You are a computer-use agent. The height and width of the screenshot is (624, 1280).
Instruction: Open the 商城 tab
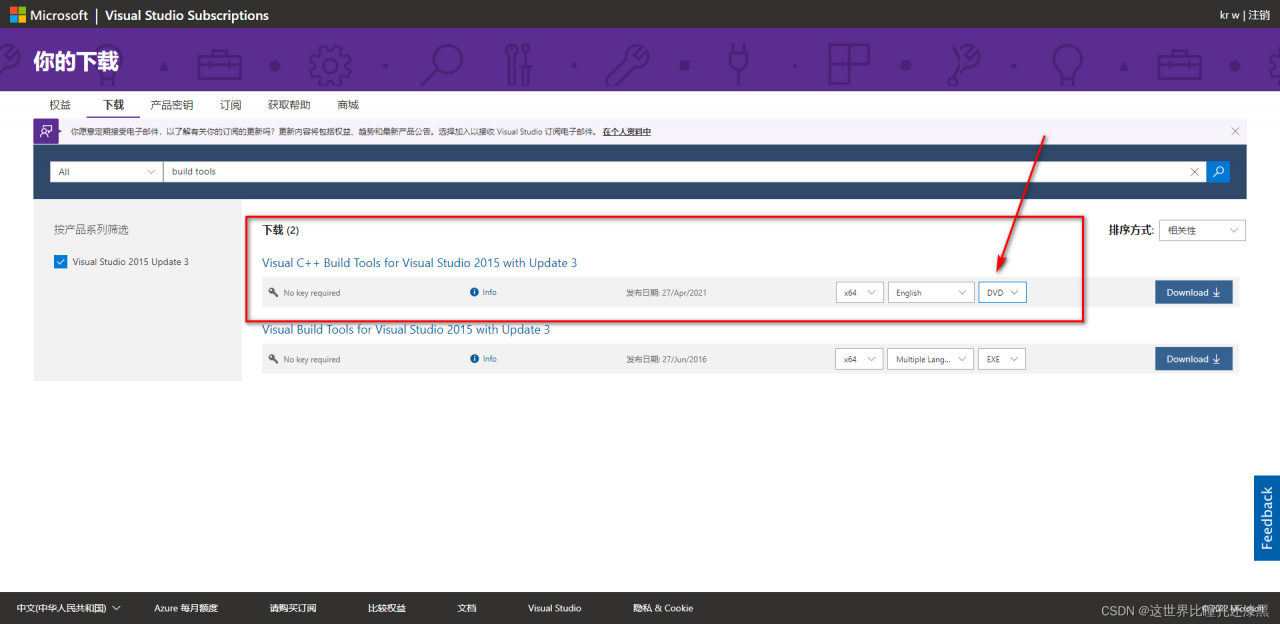[348, 105]
